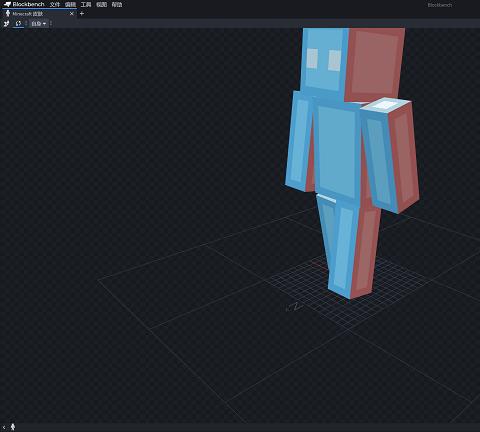Open the 帮助 (Help) menu

coord(117,5)
